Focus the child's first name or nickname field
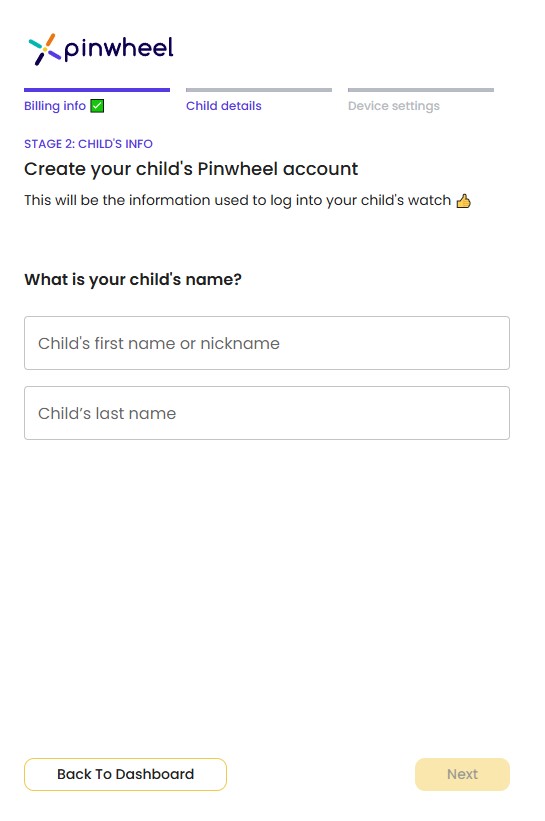 click(x=267, y=343)
